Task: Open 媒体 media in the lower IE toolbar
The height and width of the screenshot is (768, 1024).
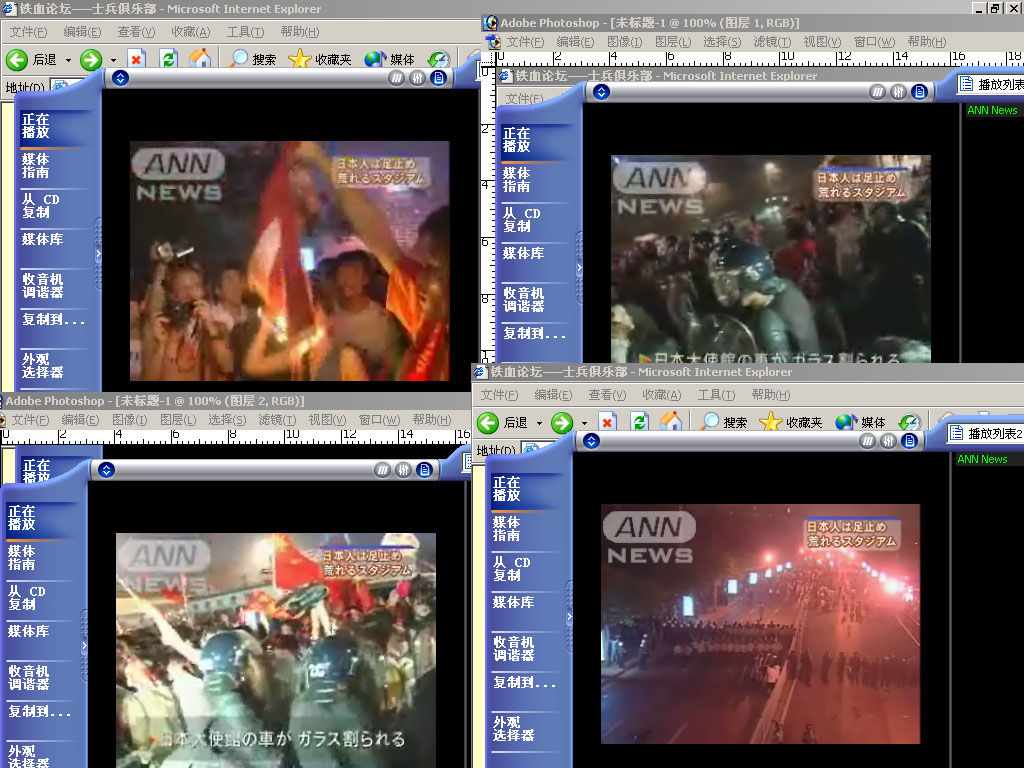Action: (860, 422)
